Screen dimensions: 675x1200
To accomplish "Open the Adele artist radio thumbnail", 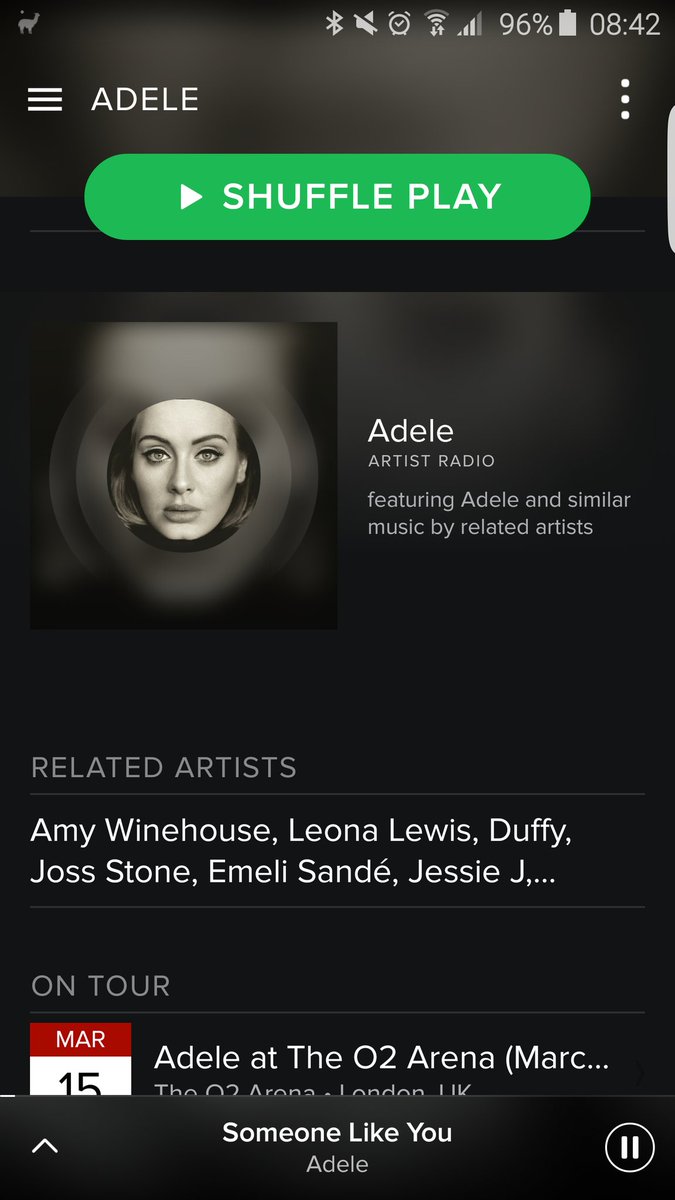I will [183, 475].
